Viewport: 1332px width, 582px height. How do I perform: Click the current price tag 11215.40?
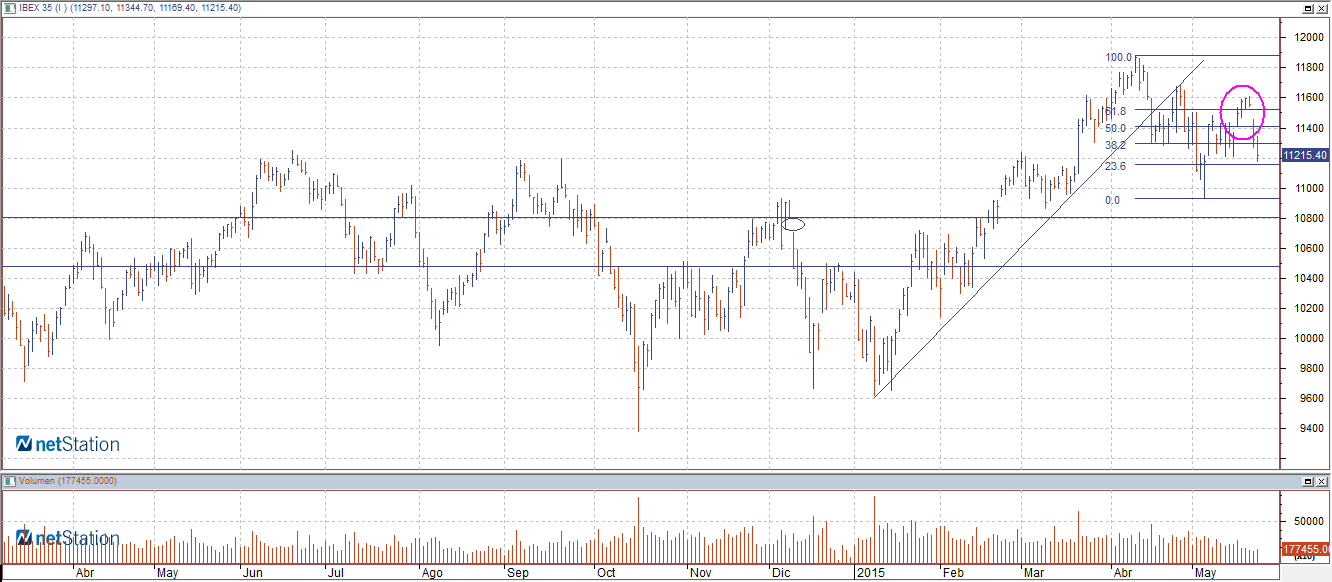click(1305, 156)
